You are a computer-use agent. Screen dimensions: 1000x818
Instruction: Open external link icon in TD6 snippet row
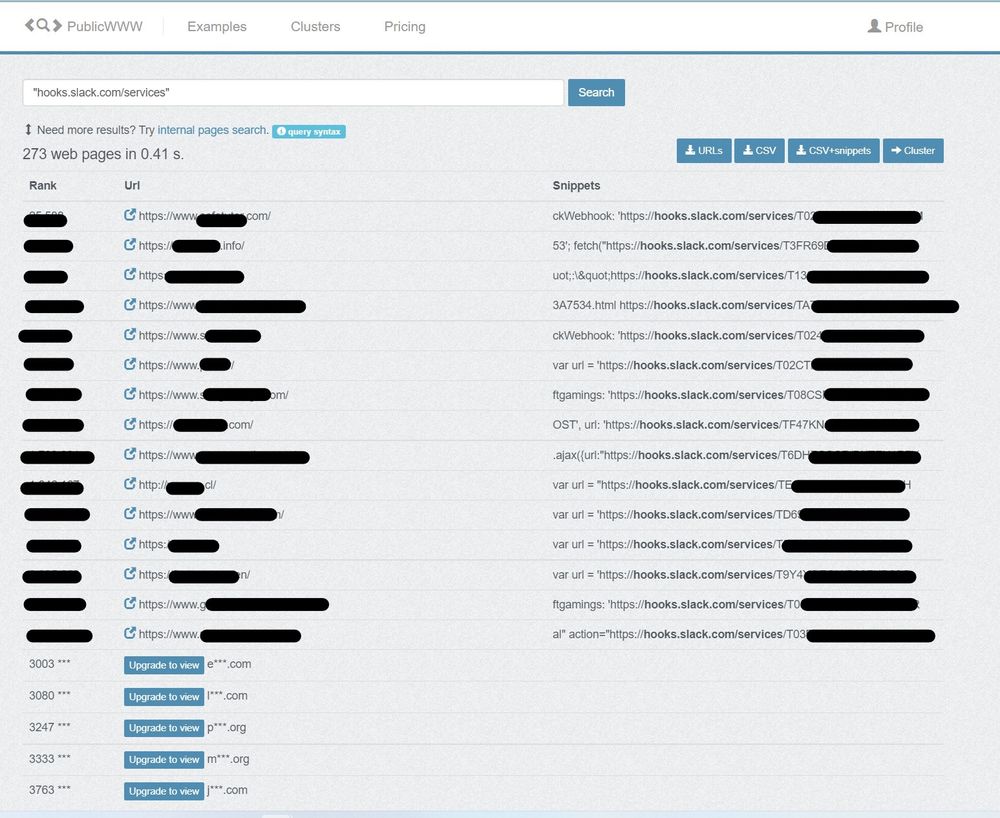click(130, 513)
